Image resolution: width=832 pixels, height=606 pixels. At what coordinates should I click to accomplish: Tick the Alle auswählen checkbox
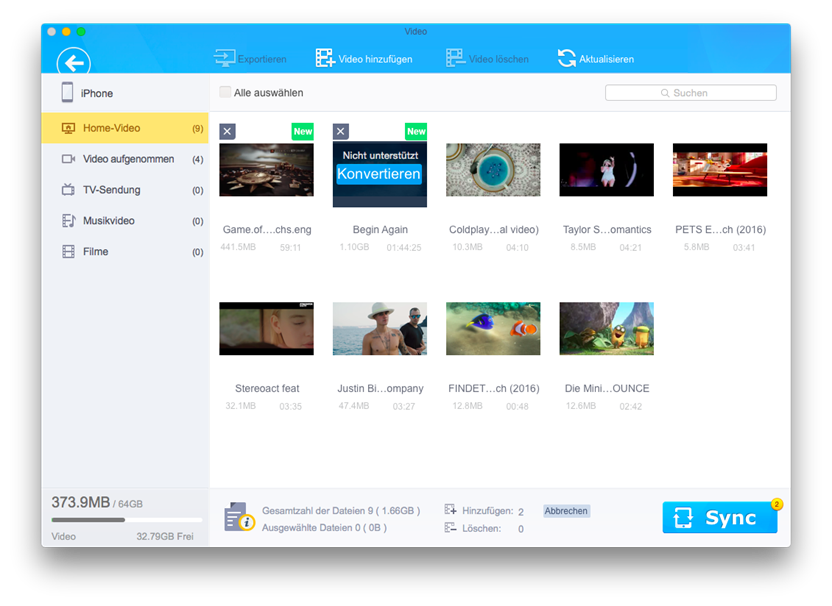coord(225,92)
